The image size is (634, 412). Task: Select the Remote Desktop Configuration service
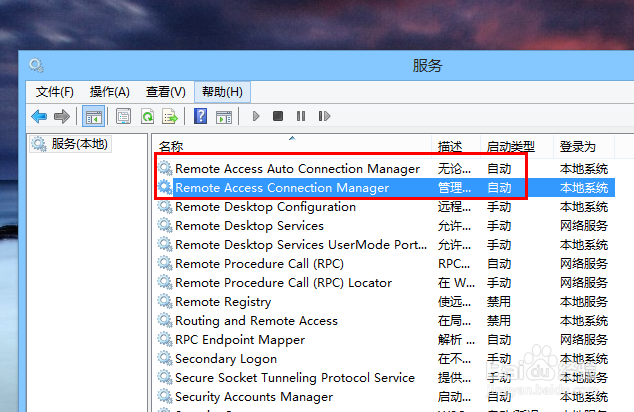pos(265,207)
